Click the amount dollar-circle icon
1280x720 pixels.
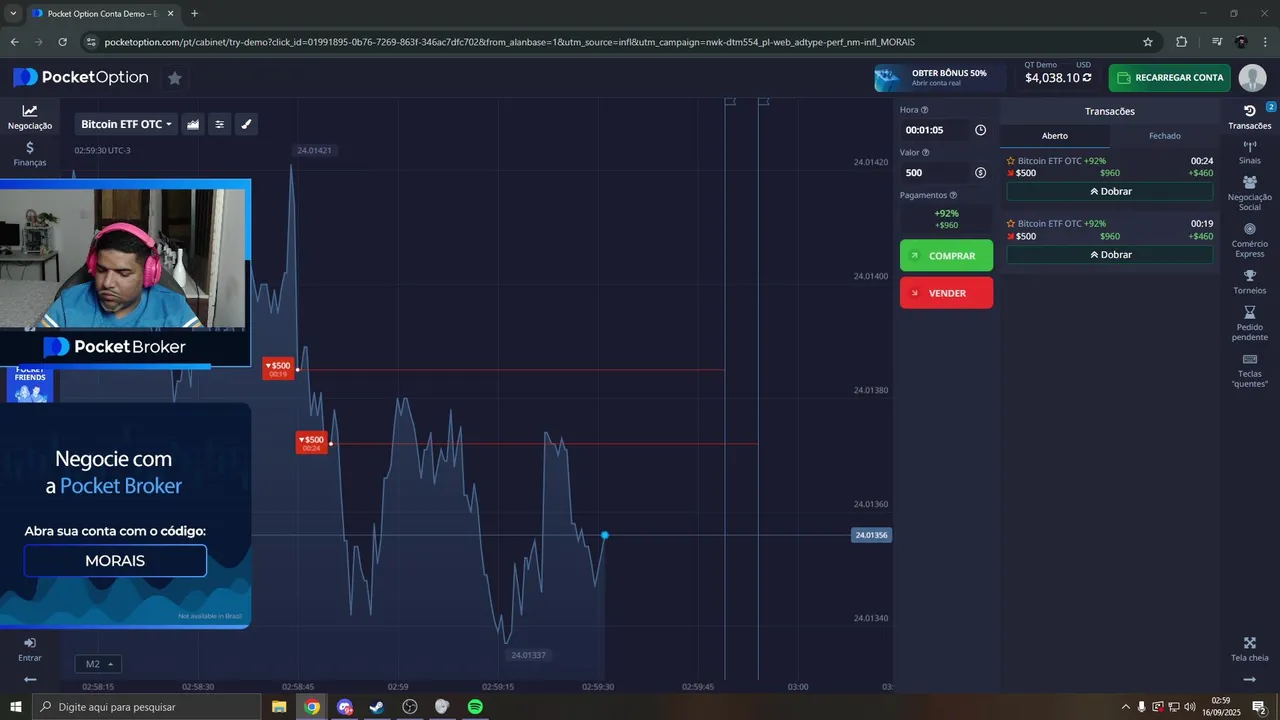pyautogui.click(x=980, y=173)
